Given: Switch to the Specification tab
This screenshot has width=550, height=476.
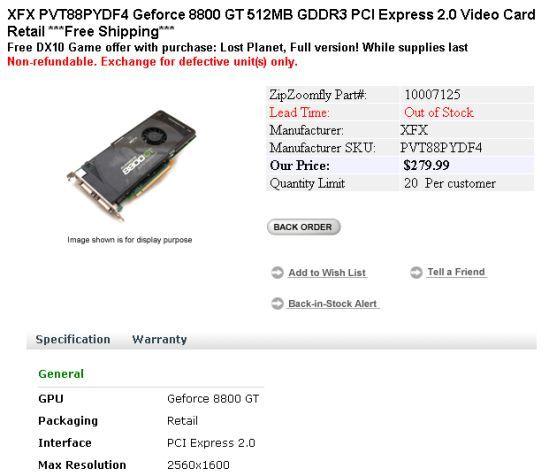Looking at the screenshot, I should pos(73,339).
